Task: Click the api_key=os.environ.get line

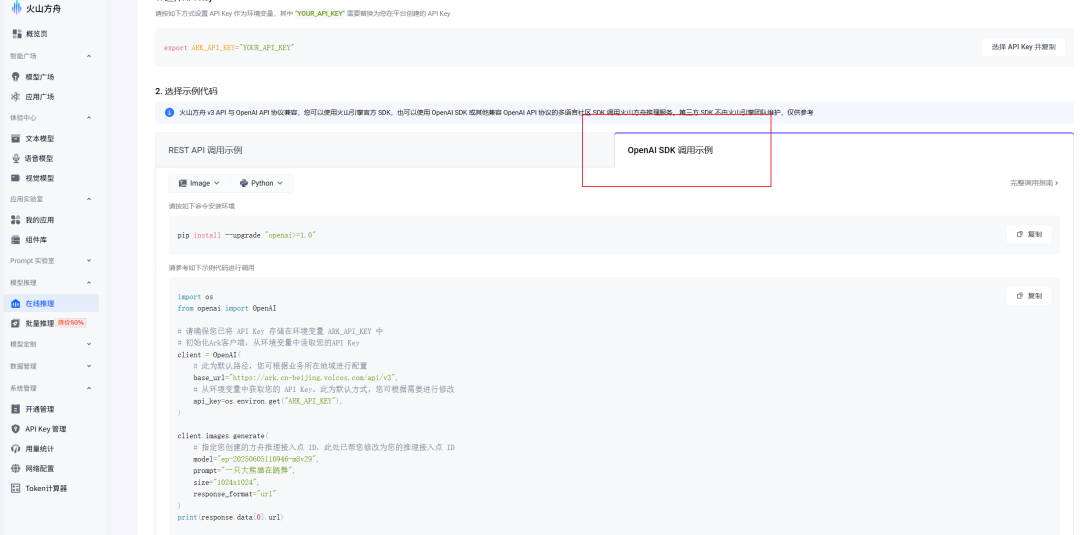Action: [x=268, y=401]
